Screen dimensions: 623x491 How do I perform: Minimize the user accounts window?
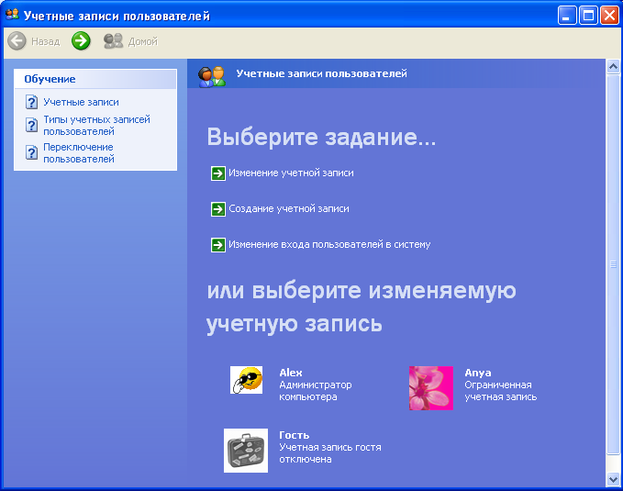pos(567,16)
